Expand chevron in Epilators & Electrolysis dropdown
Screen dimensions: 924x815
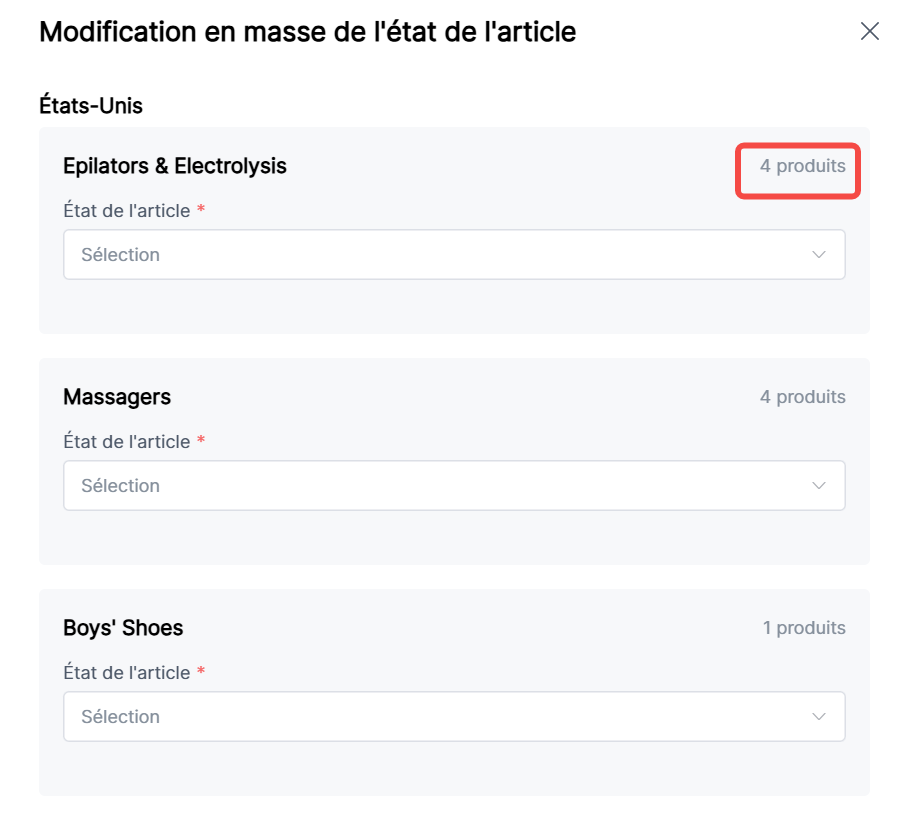click(x=819, y=255)
